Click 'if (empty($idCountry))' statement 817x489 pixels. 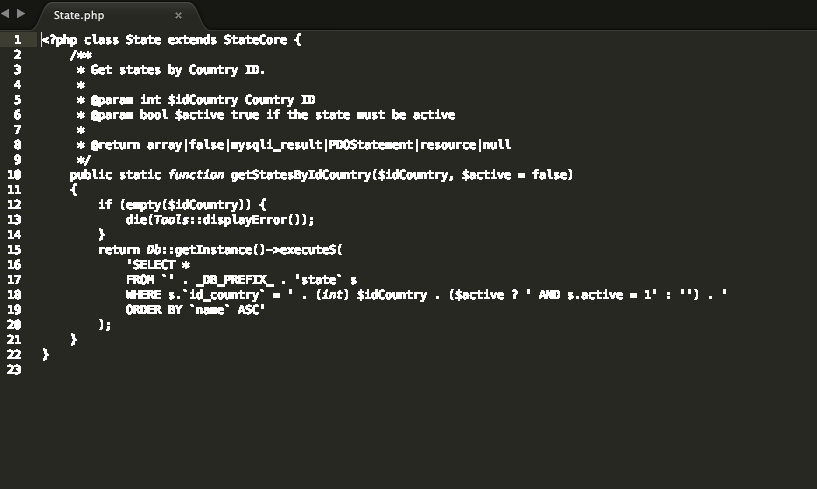click(182, 204)
